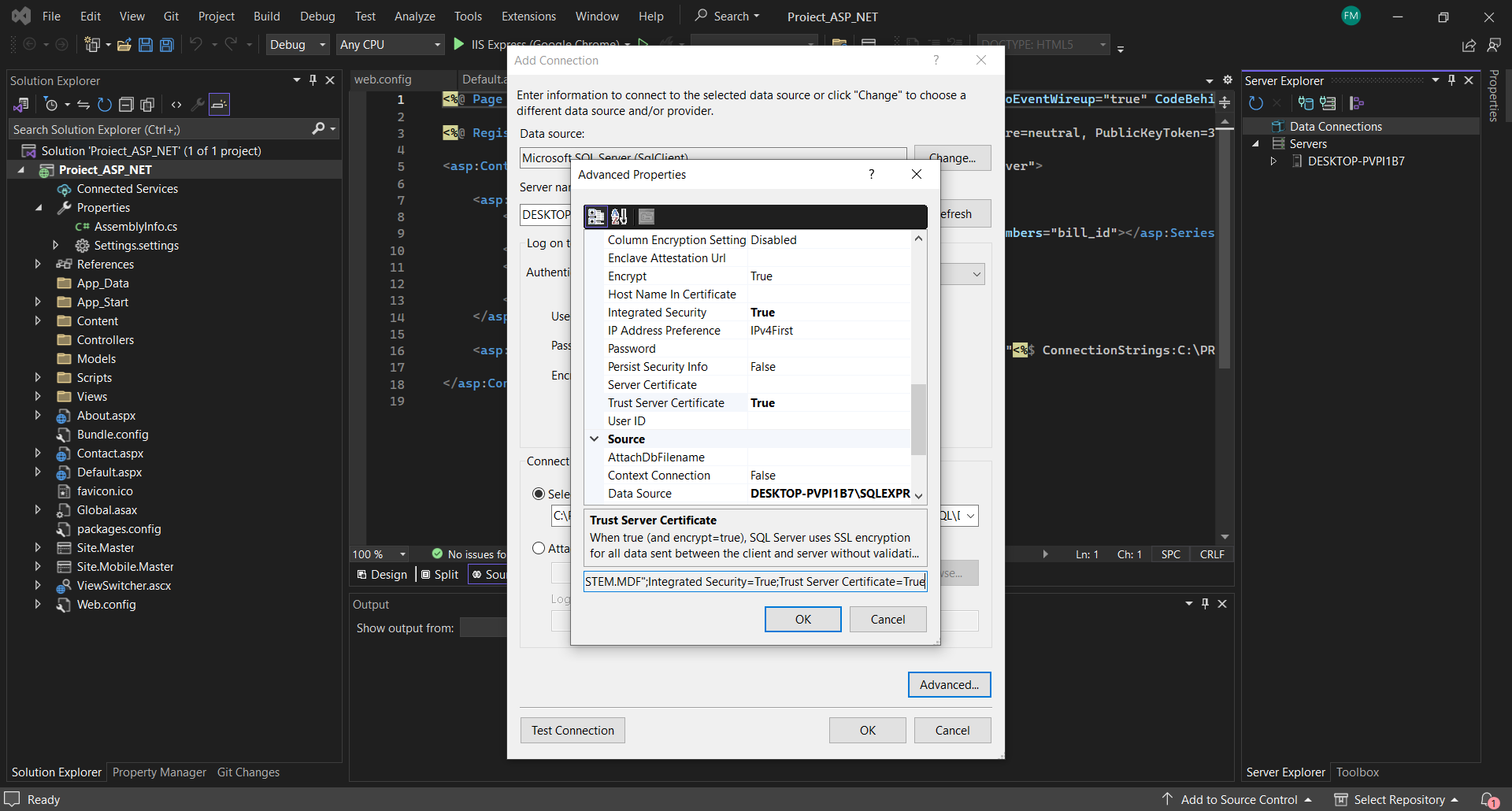
Task: Click Select Repository in status bar
Action: [1396, 800]
